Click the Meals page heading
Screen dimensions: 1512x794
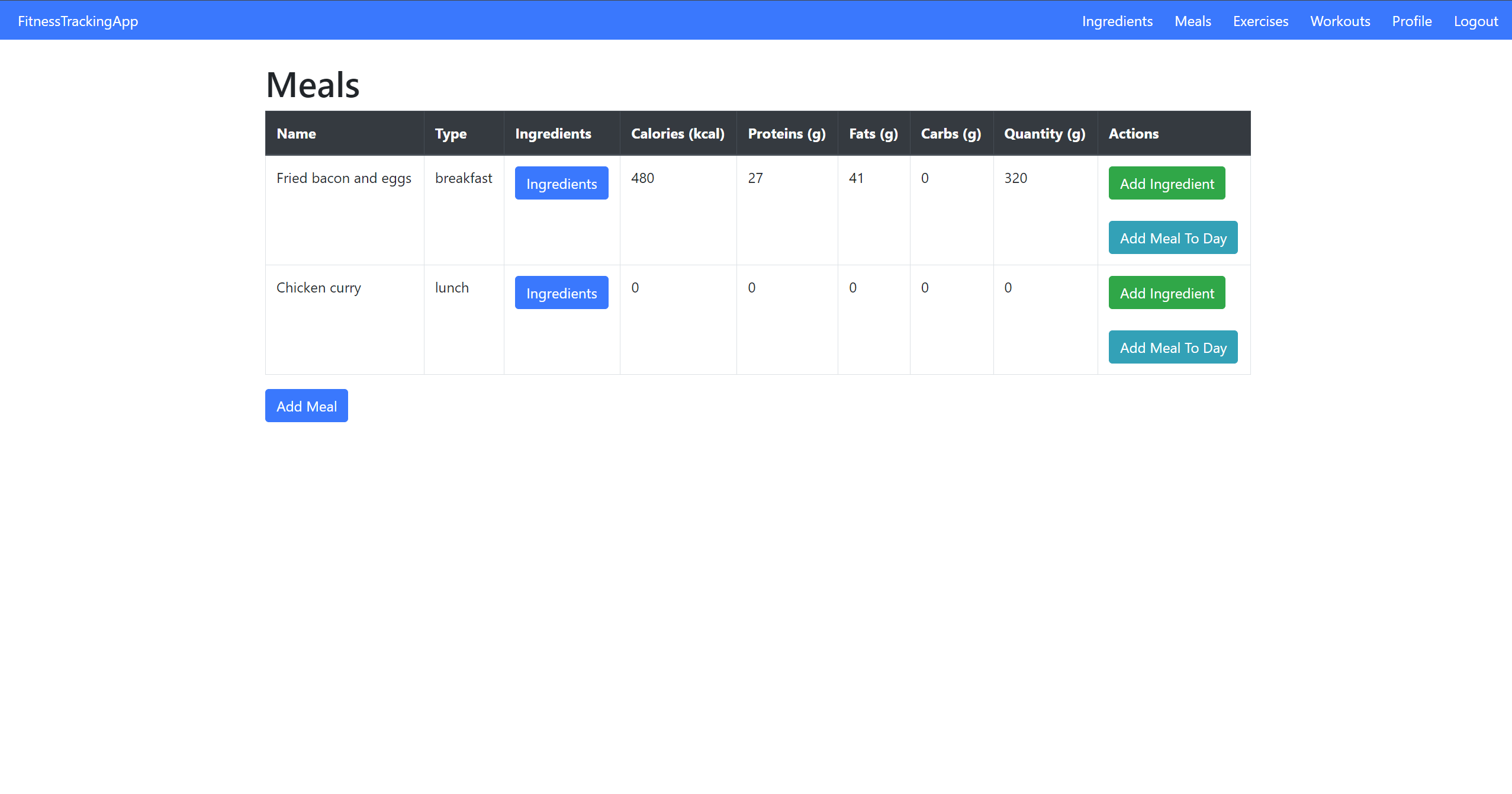(x=313, y=85)
